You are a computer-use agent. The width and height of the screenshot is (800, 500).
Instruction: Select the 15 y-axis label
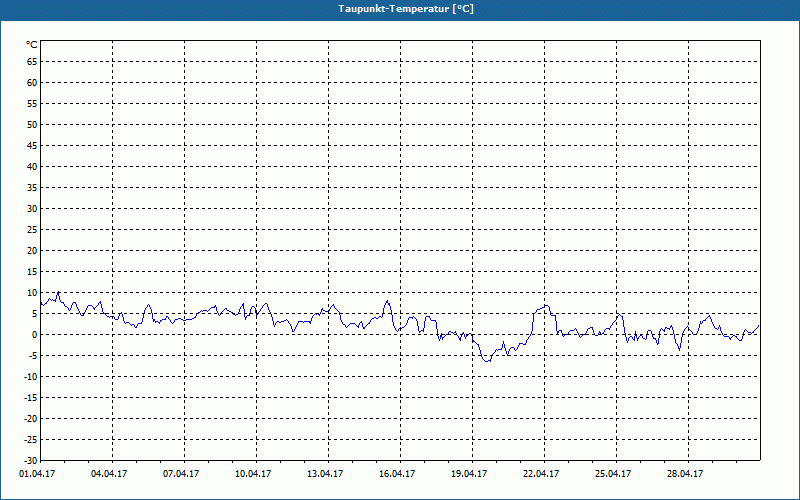[32, 271]
